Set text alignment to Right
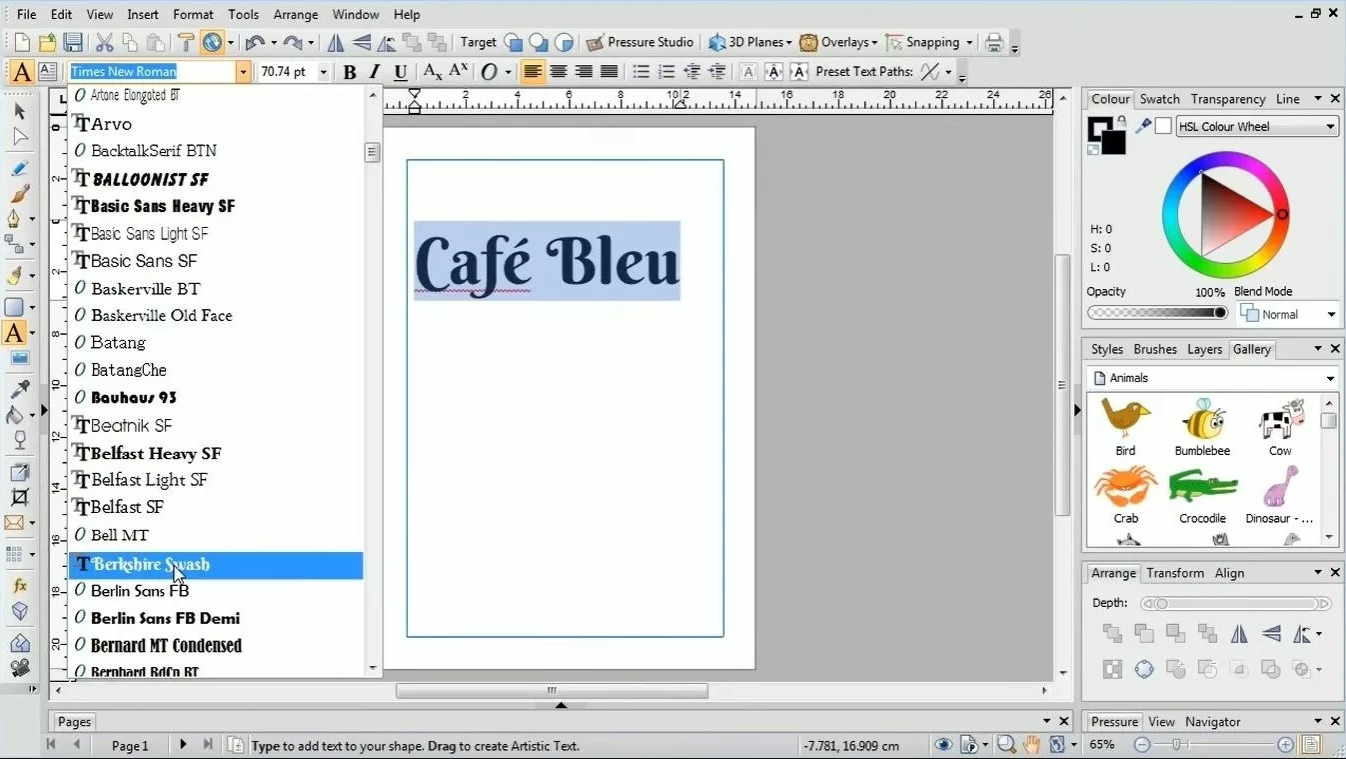 pos(583,72)
